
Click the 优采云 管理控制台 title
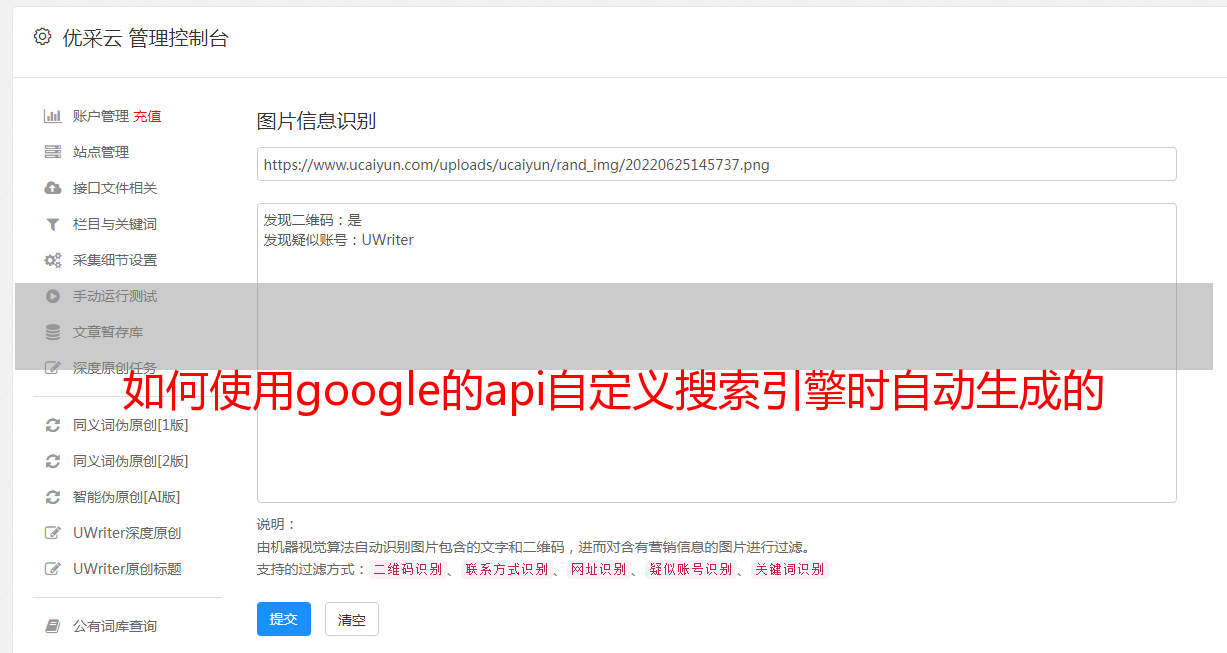pos(145,38)
